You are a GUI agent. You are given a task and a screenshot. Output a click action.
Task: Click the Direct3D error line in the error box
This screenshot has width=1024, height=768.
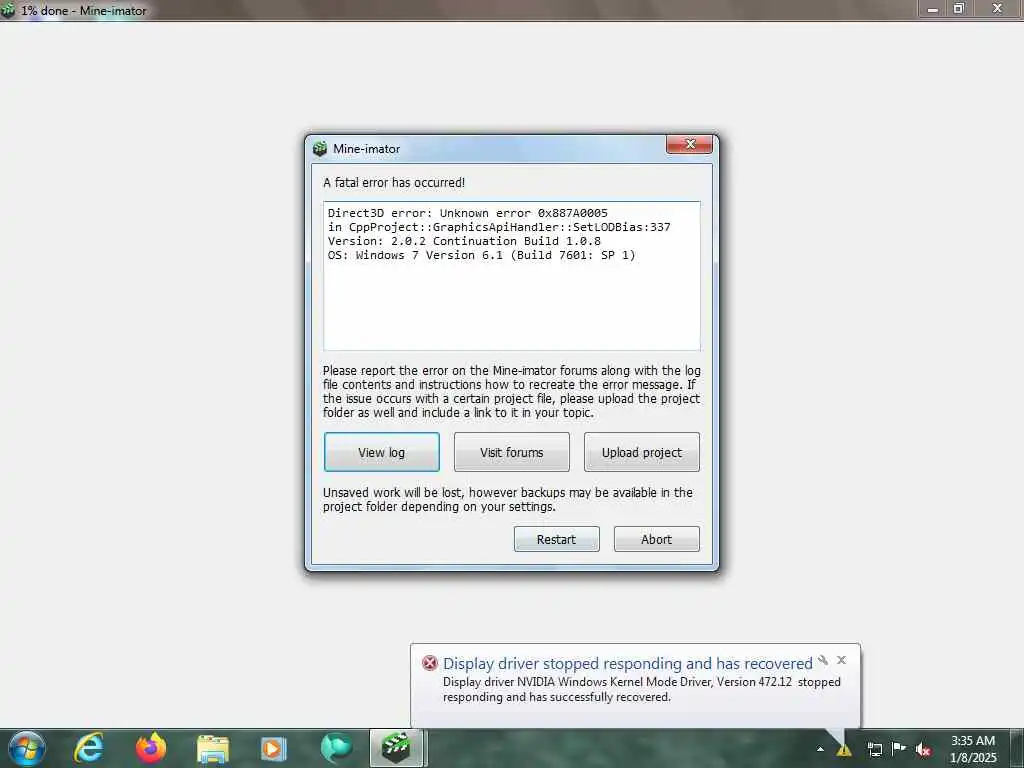[468, 213]
